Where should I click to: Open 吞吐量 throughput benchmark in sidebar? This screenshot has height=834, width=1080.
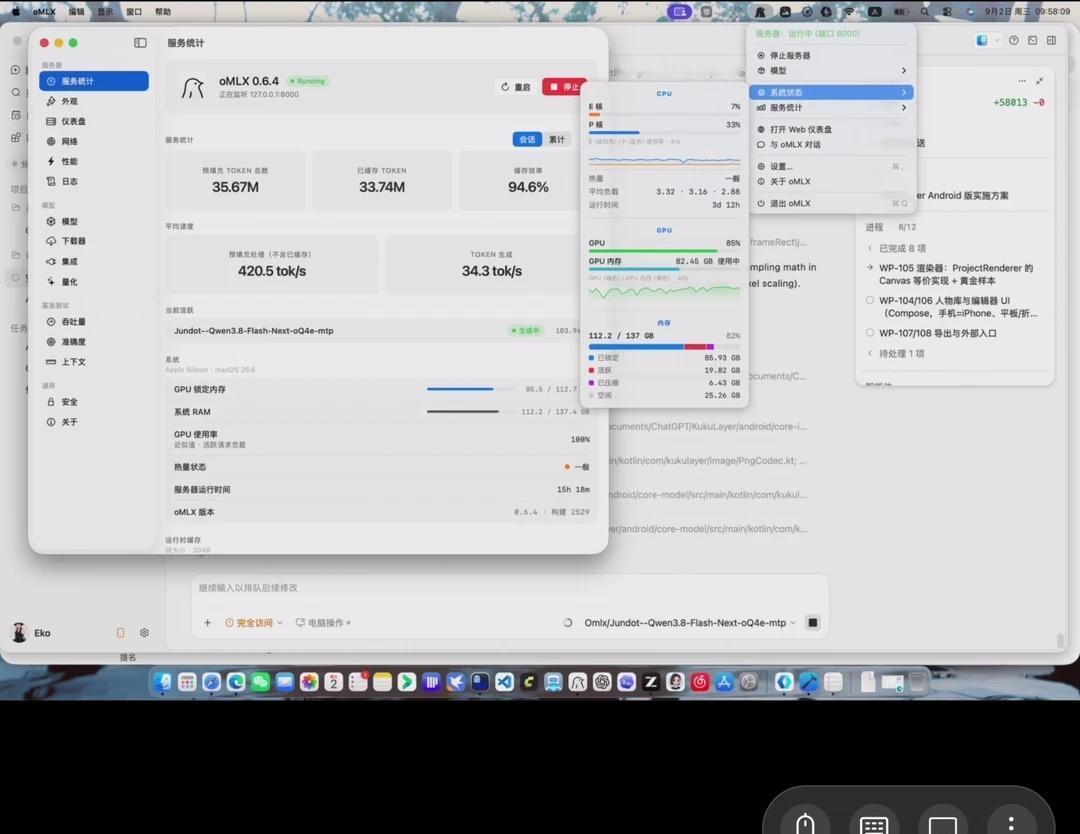pyautogui.click(x=93, y=322)
